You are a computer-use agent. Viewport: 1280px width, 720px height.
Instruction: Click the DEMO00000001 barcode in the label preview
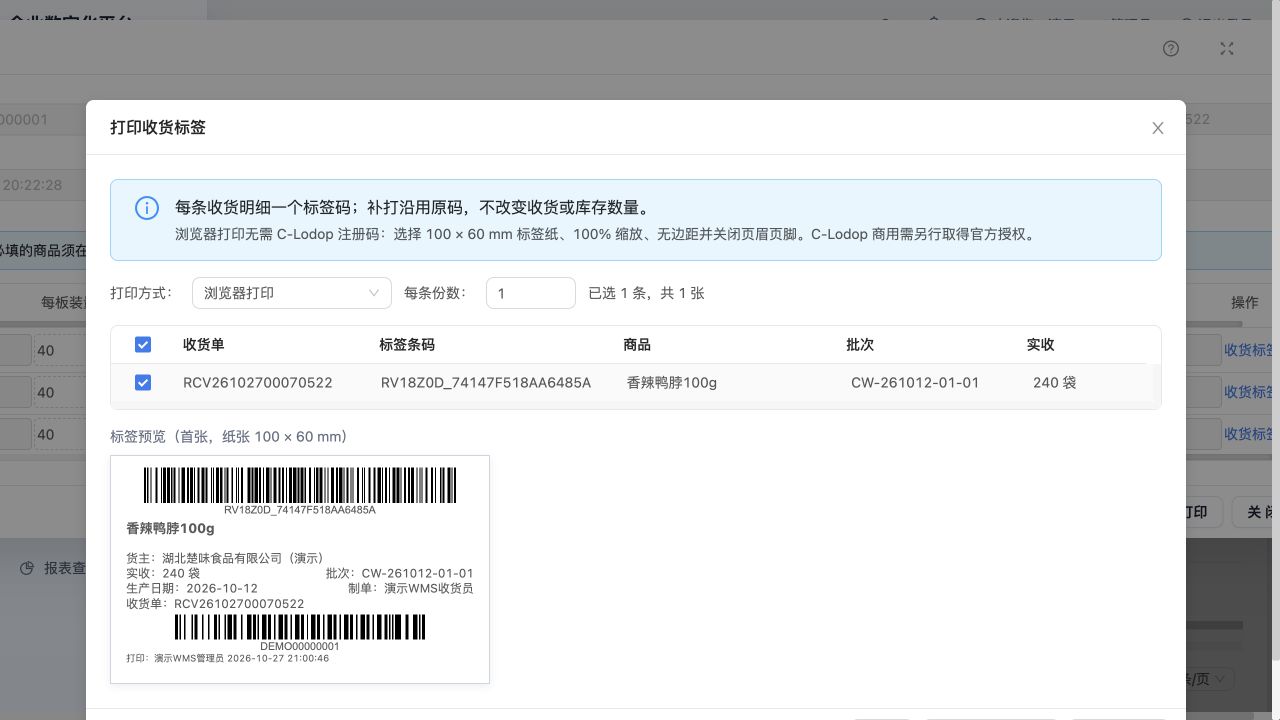300,627
